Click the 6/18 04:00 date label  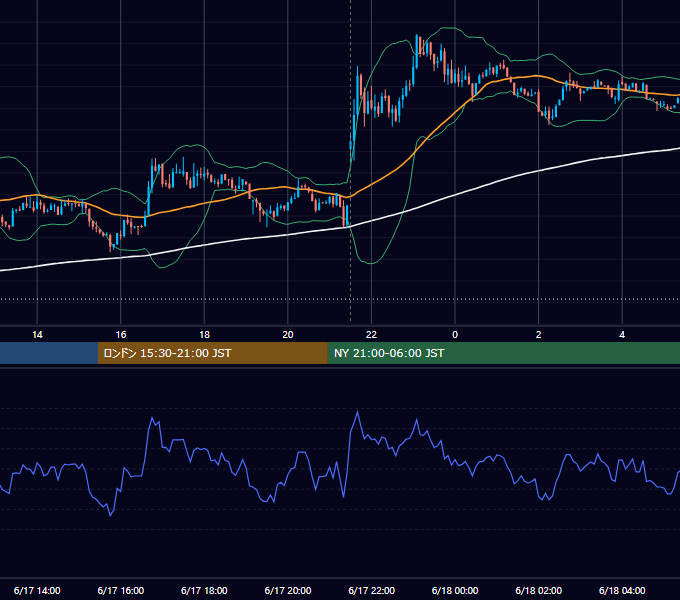[x=622, y=590]
